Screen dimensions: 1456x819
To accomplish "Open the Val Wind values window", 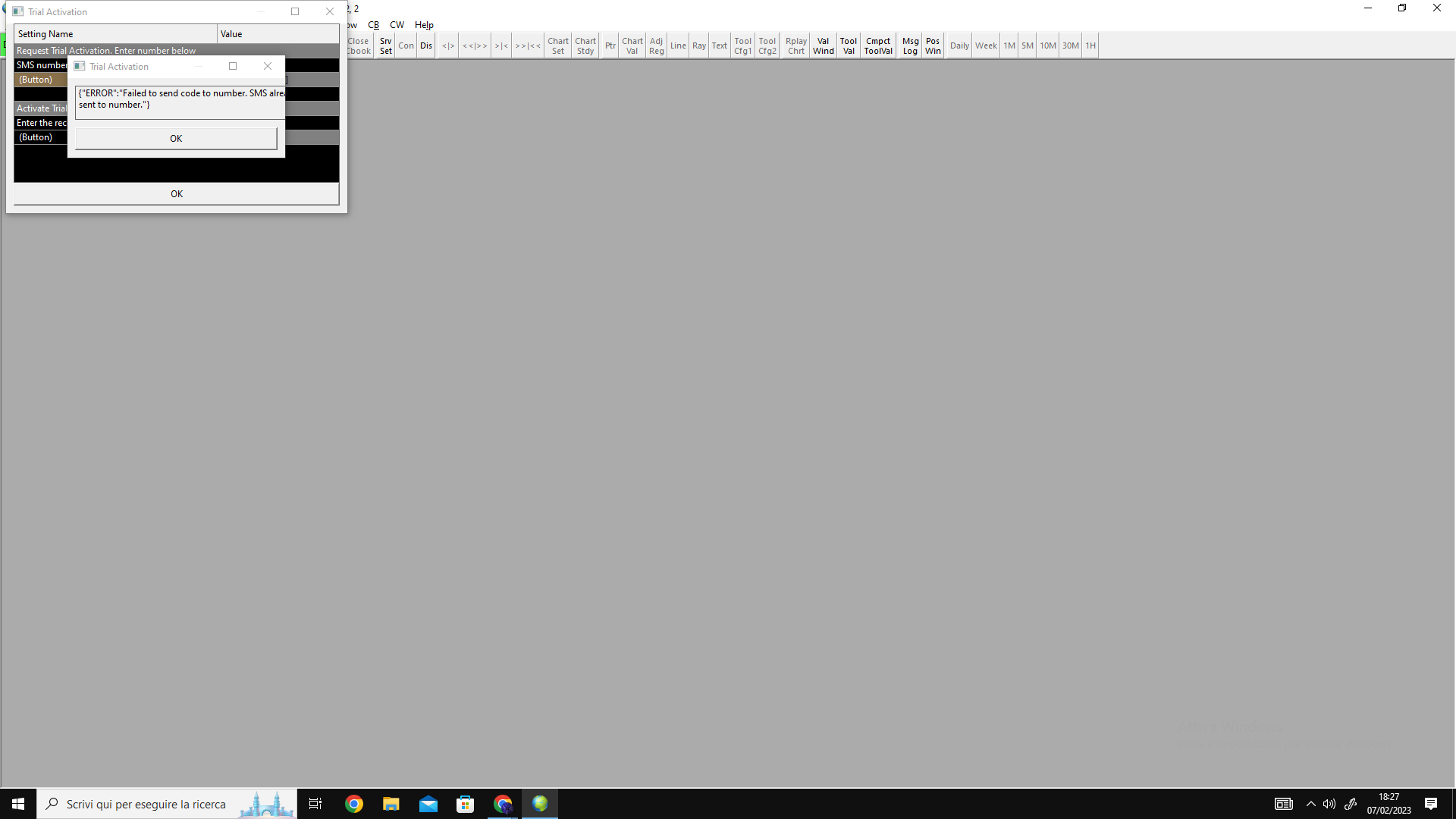I will pos(823,46).
